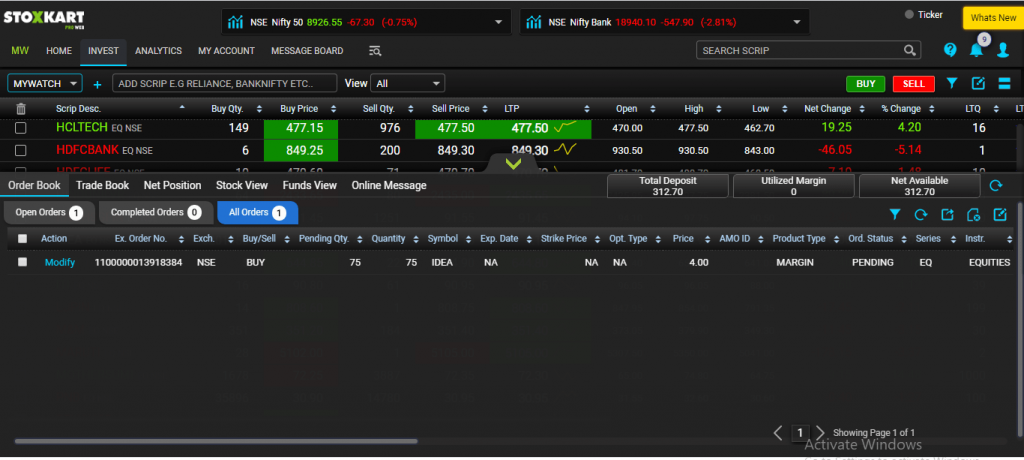This screenshot has height=460, width=1024.
Task: Check the IDEA order row checkbox
Action: [x=23, y=262]
